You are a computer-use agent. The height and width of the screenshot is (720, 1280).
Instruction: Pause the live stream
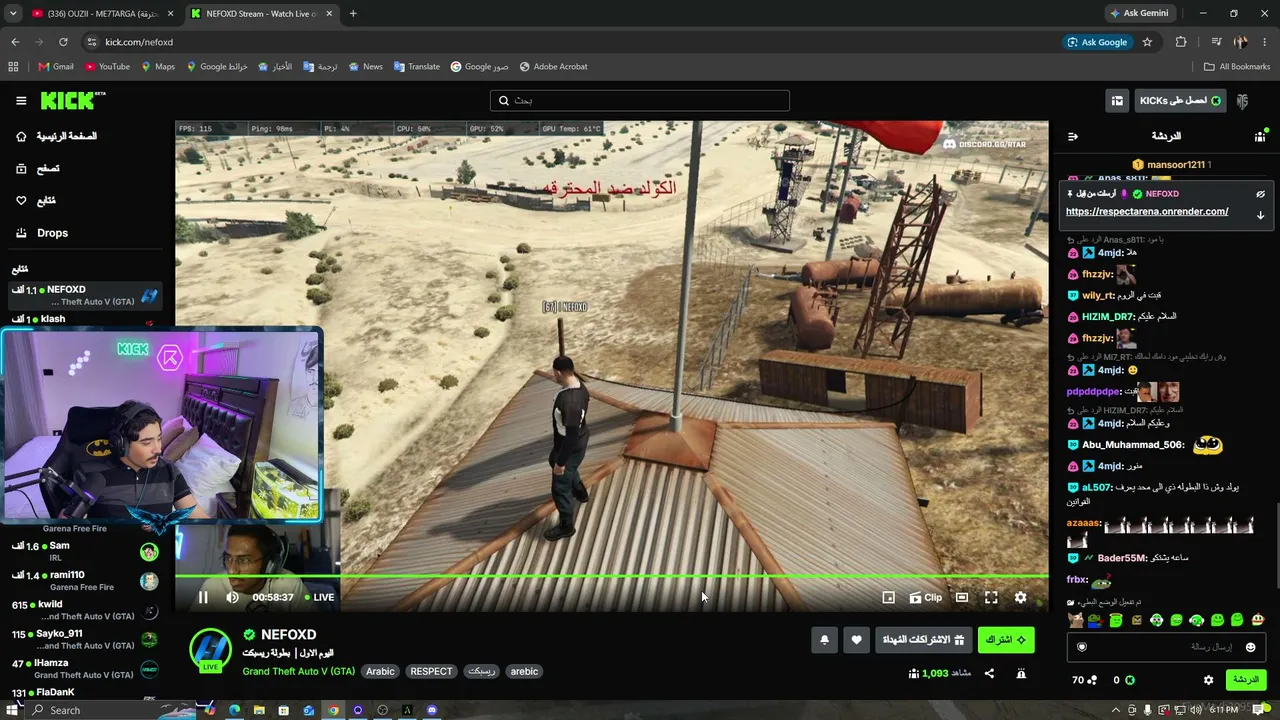(x=203, y=597)
